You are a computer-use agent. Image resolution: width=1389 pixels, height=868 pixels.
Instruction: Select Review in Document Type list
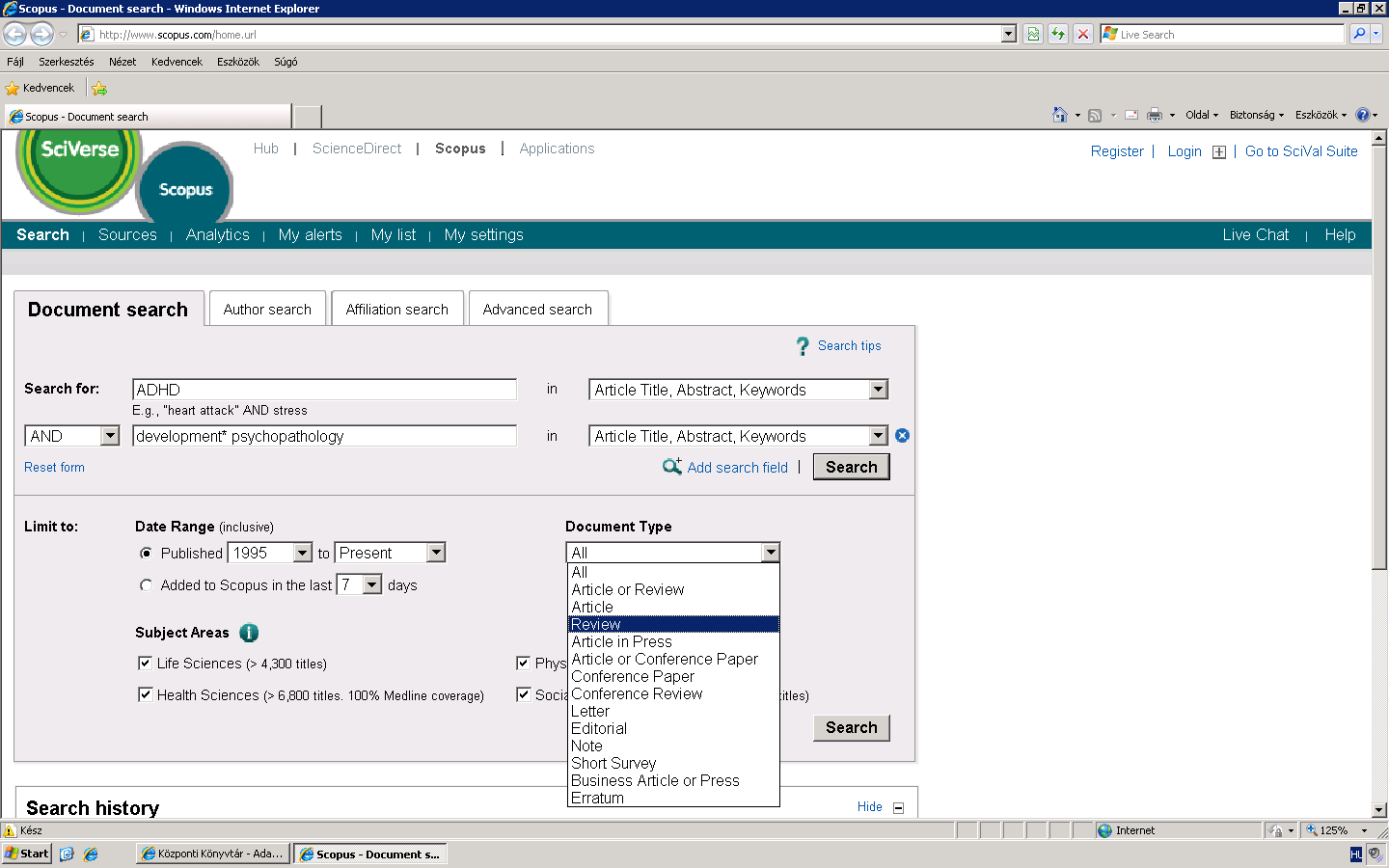pos(673,624)
